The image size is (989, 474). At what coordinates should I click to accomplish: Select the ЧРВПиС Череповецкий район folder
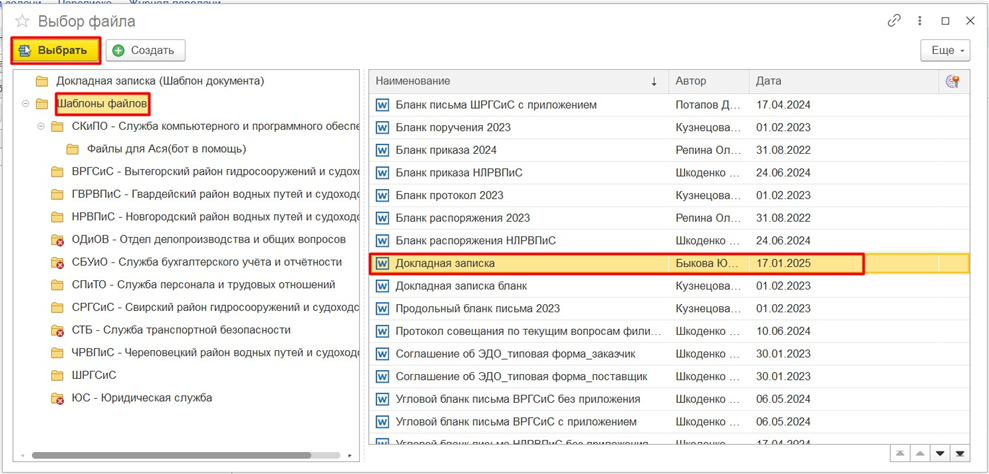[215, 352]
